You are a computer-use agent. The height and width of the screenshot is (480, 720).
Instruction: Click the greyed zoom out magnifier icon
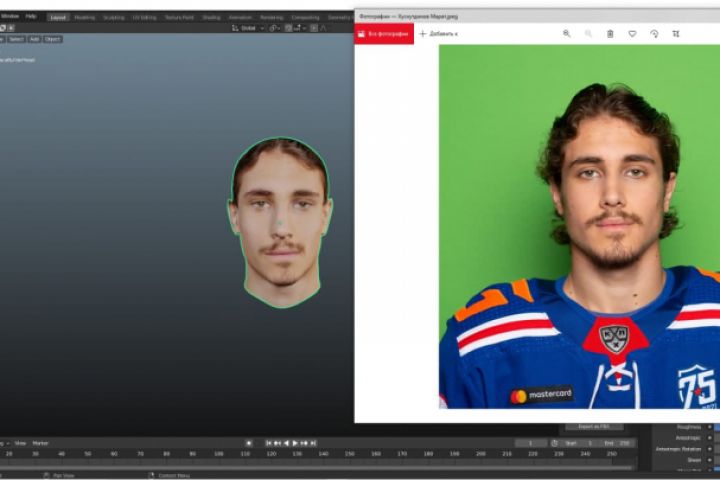(x=588, y=34)
